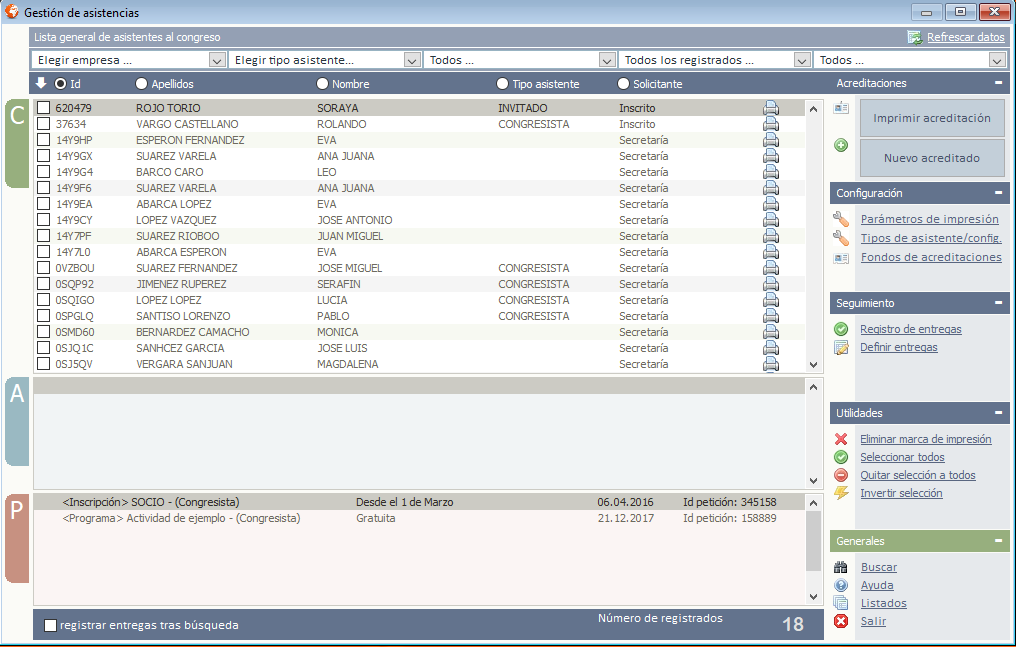Click the lightning icon for Invertir selección
Image resolution: width=1016 pixels, height=647 pixels.
[x=841, y=493]
